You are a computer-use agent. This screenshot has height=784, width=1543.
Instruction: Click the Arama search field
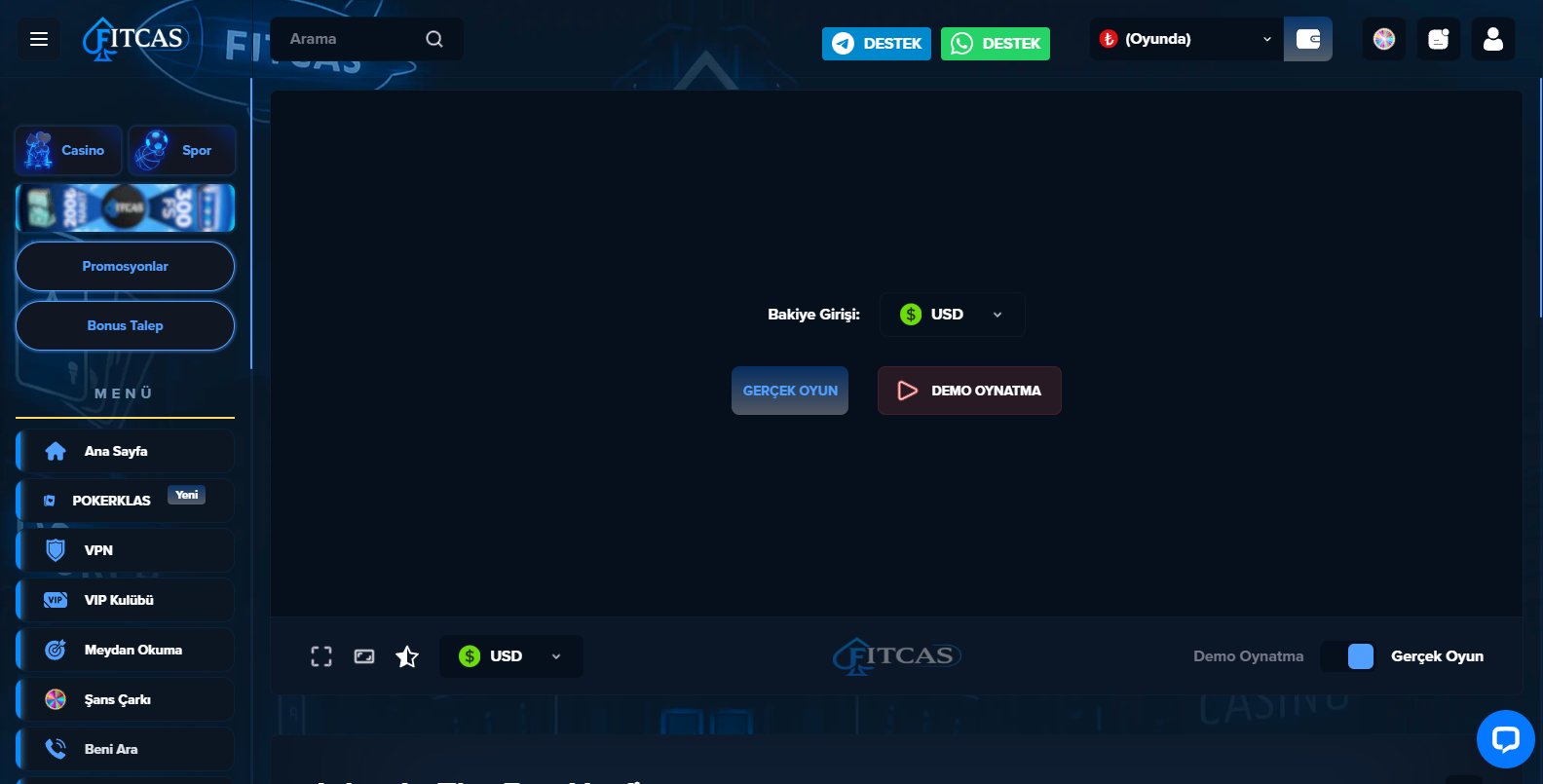coord(356,39)
